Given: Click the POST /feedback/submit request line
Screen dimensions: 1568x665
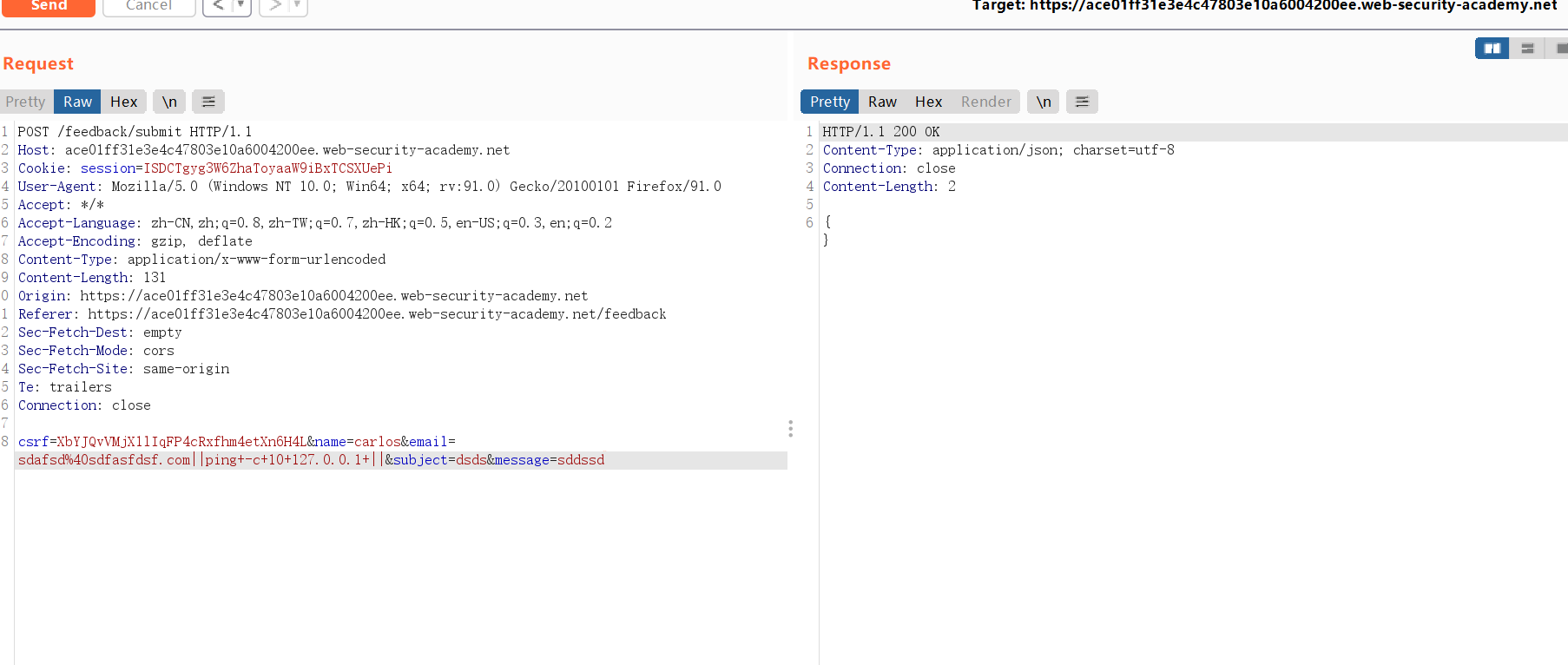Looking at the screenshot, I should click(135, 132).
